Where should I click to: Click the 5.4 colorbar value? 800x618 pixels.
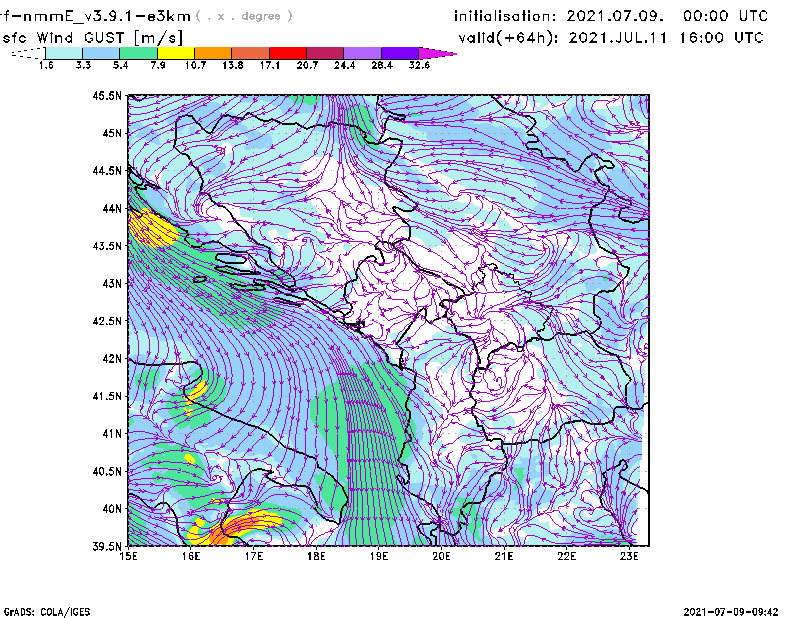[120, 65]
